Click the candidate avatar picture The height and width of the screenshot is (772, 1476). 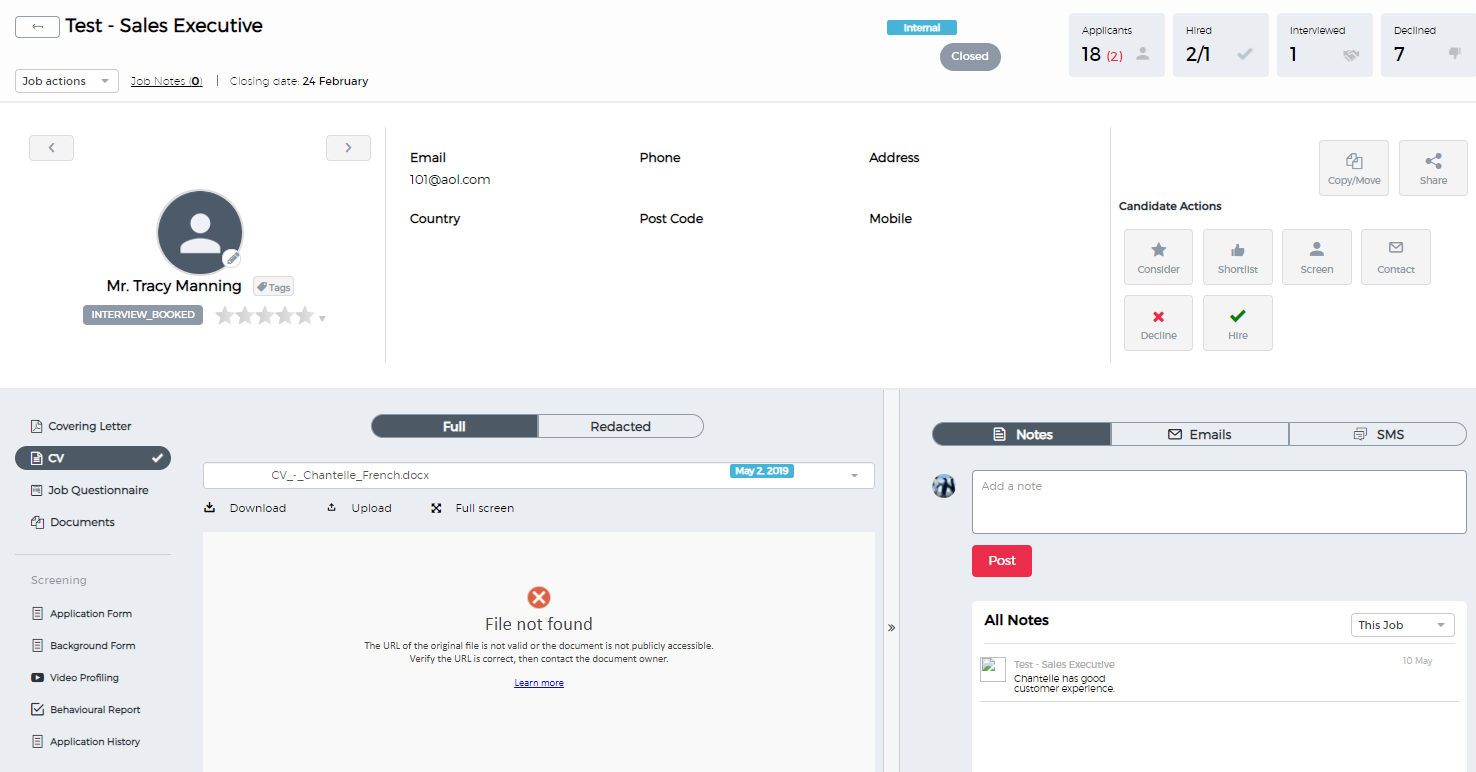[x=200, y=233]
